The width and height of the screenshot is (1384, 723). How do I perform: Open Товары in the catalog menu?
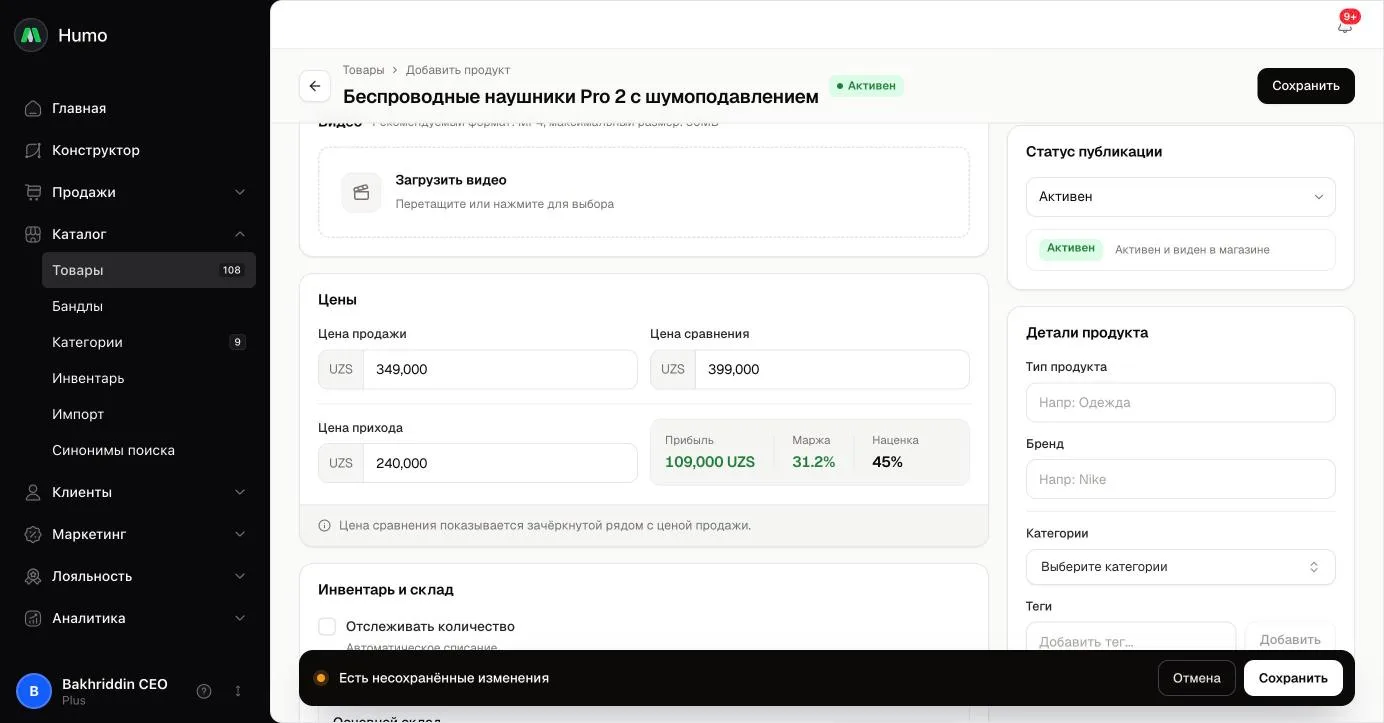pyautogui.click(x=149, y=270)
